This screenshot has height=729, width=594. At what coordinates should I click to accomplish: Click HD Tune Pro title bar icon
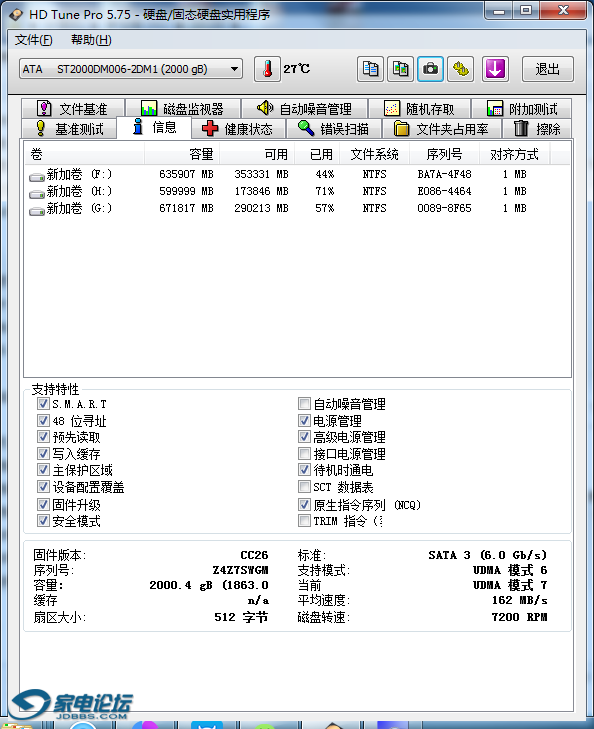[x=16, y=14]
